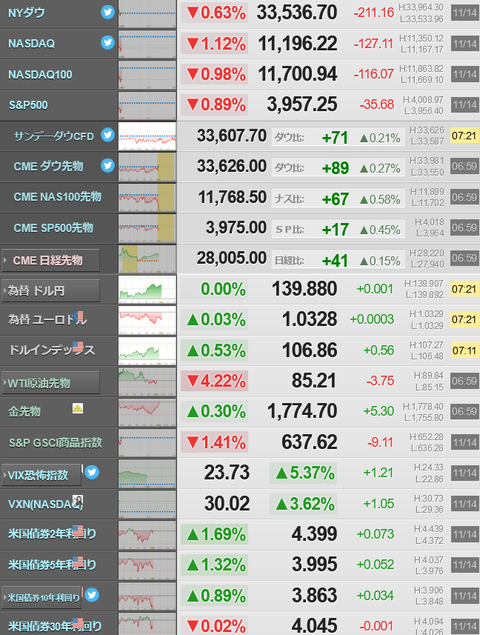Open the NYダウ mini chart
480x635 pixels.
[147, 14]
